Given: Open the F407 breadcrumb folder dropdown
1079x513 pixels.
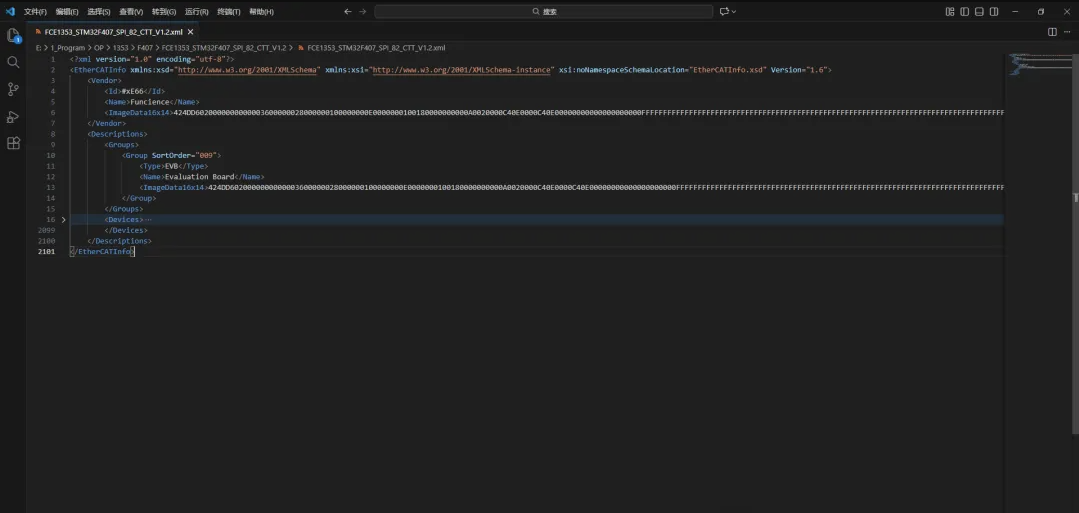Looking at the screenshot, I should click(x=145, y=48).
